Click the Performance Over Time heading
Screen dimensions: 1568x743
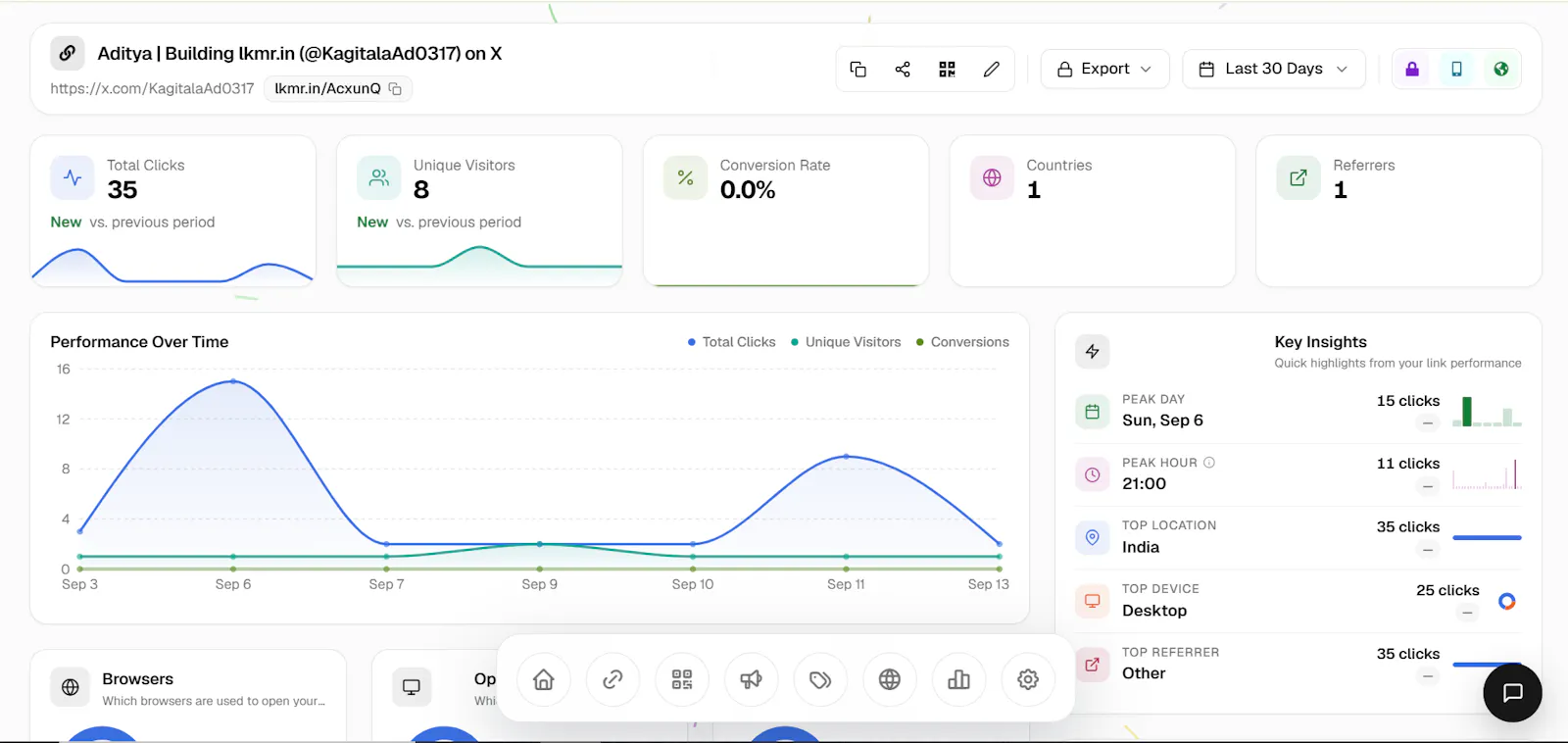[x=139, y=342]
